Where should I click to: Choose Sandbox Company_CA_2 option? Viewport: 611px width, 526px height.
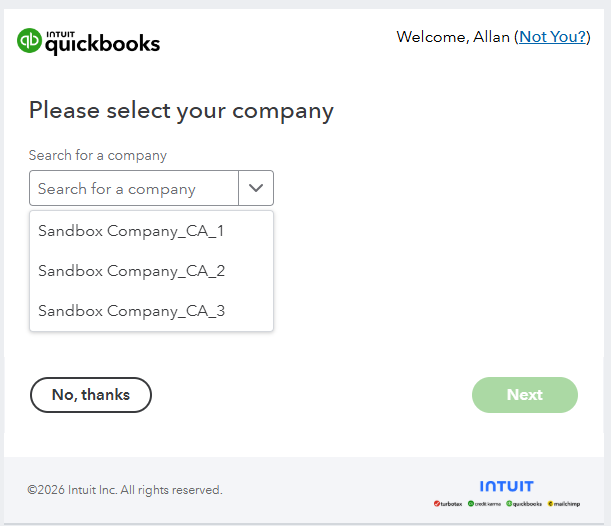[x=131, y=271]
